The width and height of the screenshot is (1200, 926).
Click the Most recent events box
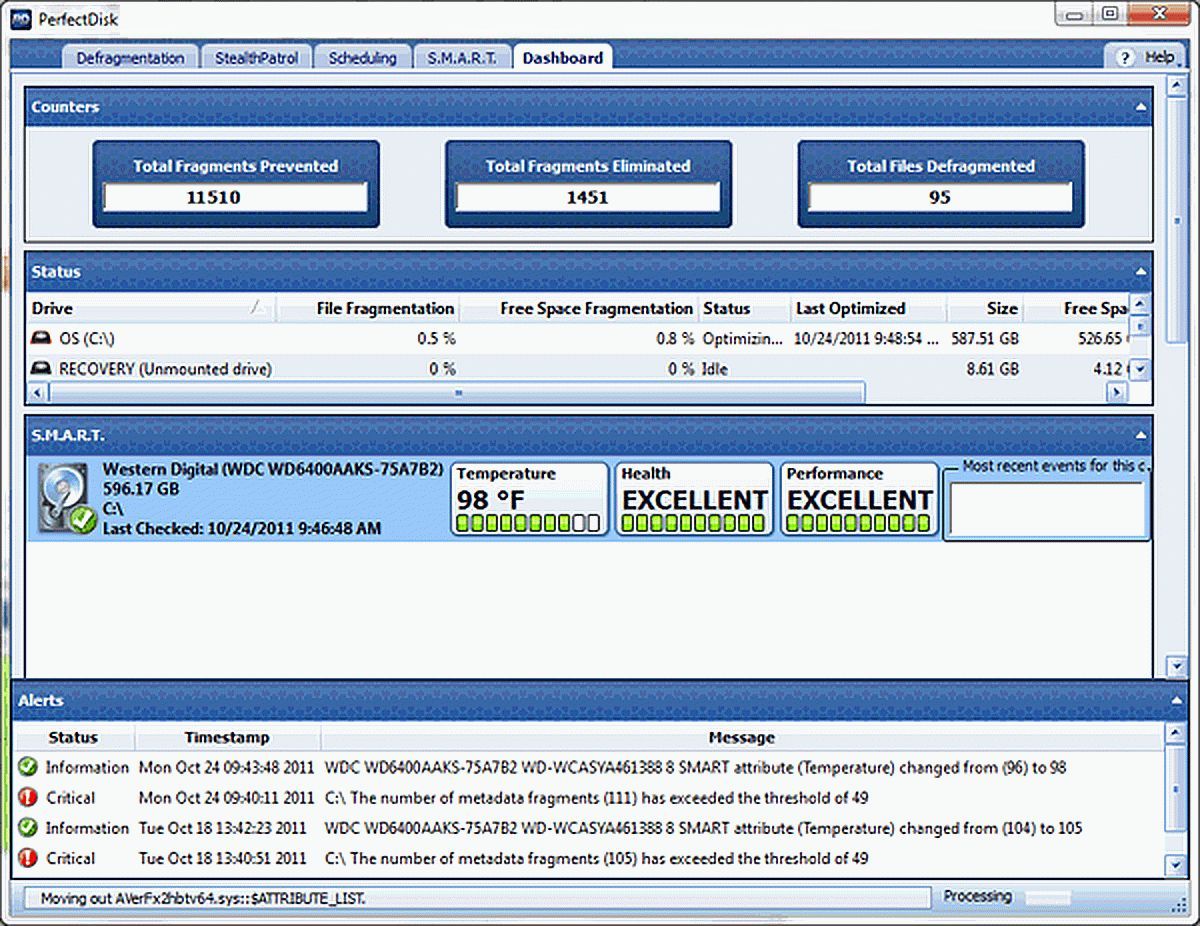(x=1046, y=510)
